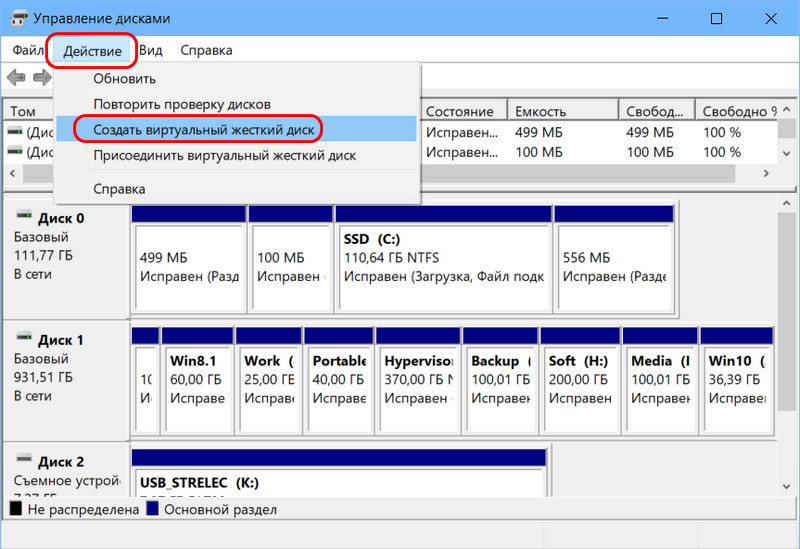Click the volume list scroll up arrow
Viewport: 800px width, 549px height.
coord(786,109)
